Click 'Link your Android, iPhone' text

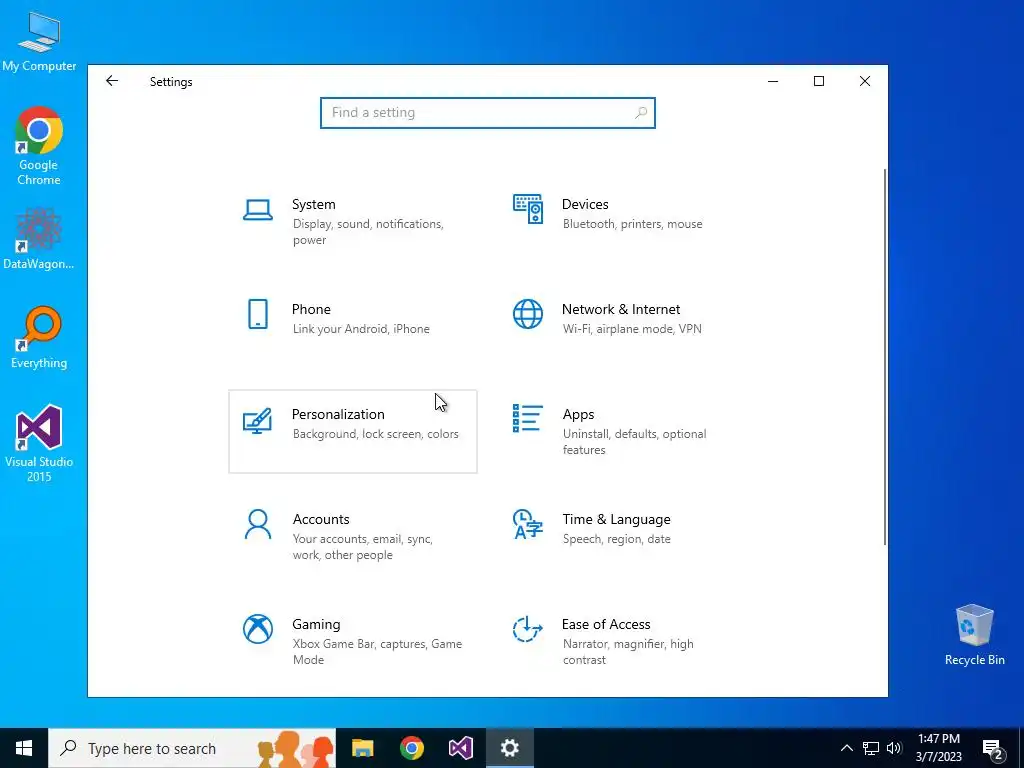(x=361, y=328)
